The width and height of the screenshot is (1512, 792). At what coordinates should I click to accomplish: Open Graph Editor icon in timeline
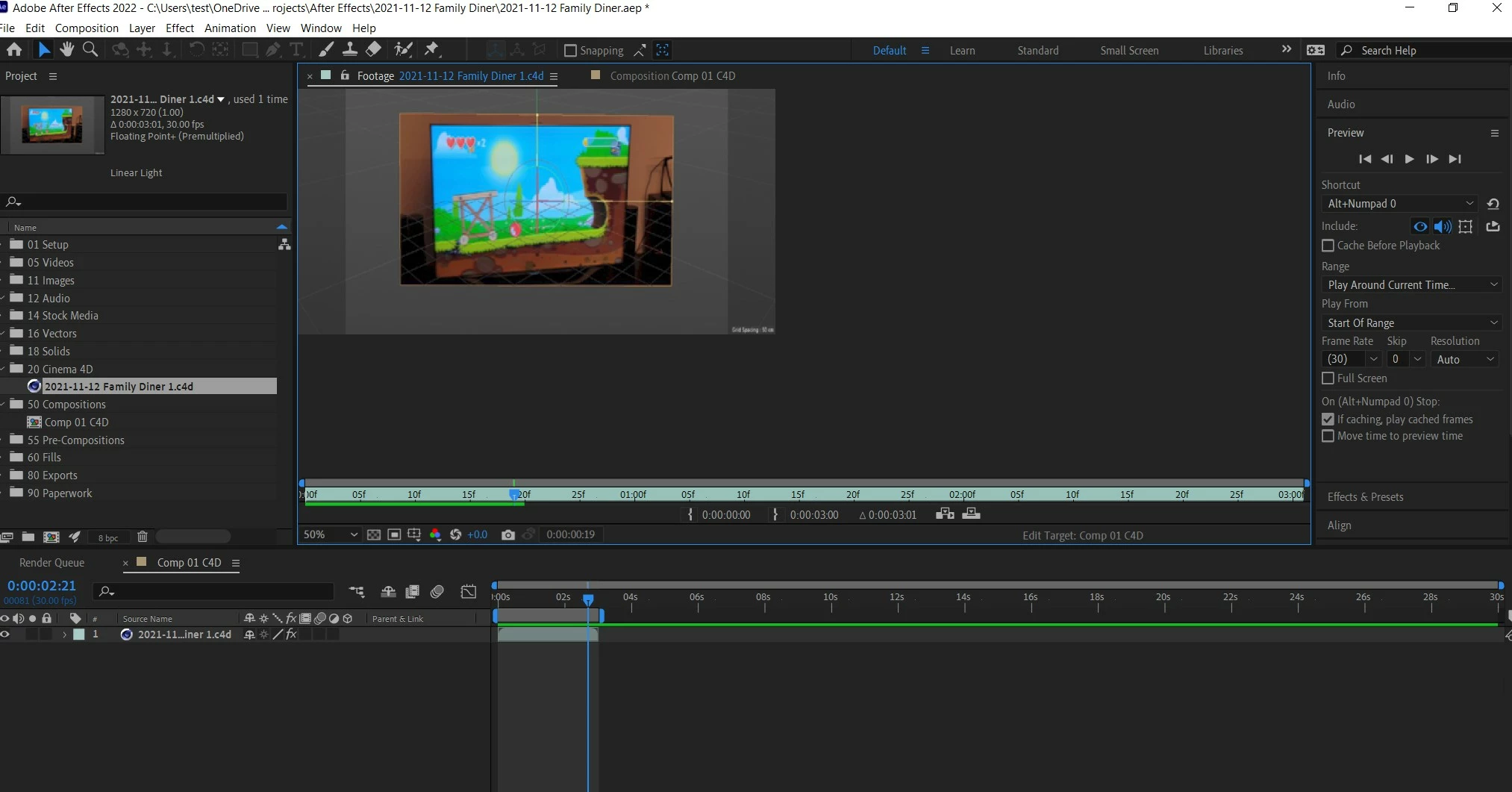468,591
